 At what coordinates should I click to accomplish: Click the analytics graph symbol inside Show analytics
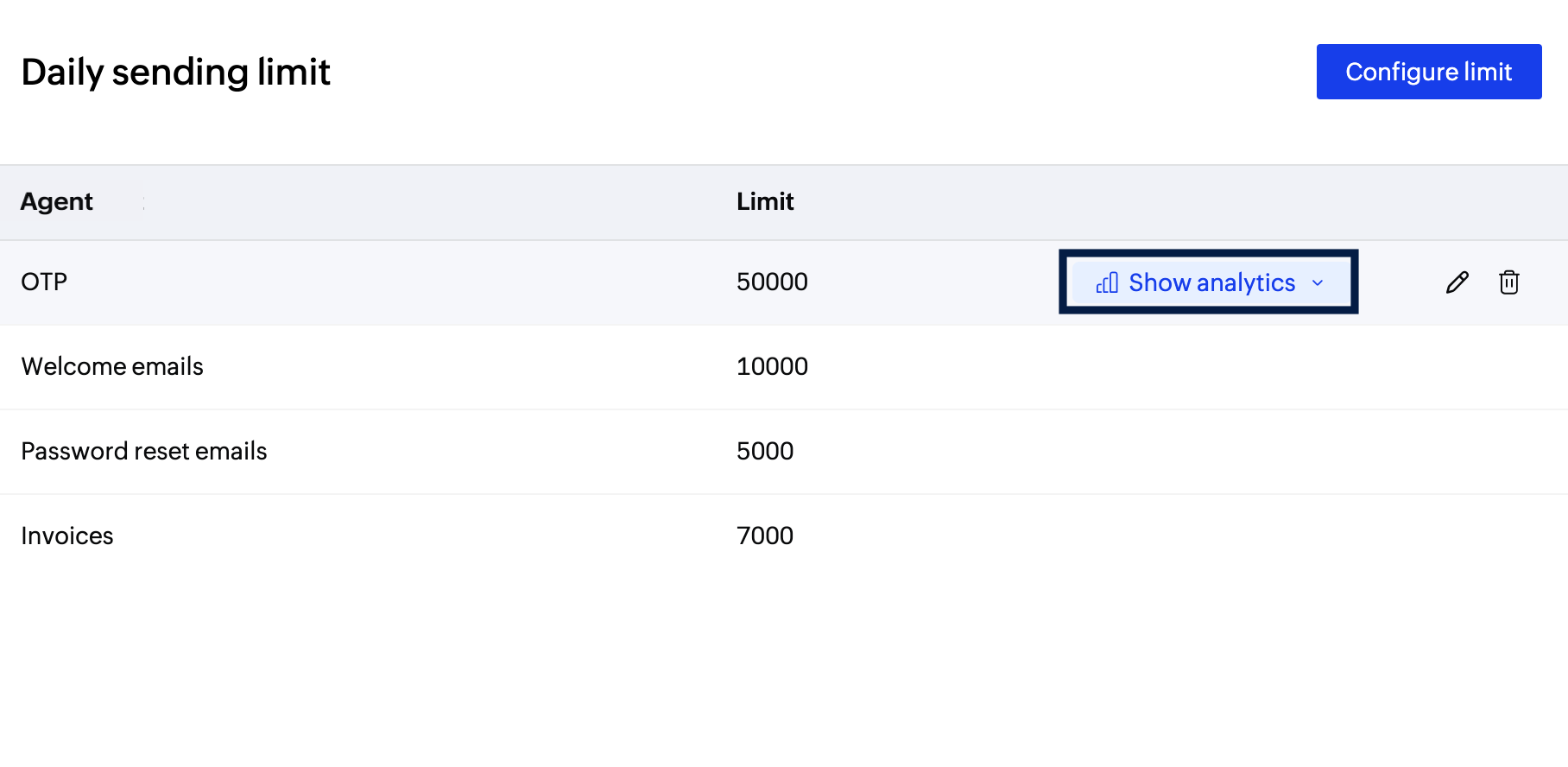coord(1106,282)
